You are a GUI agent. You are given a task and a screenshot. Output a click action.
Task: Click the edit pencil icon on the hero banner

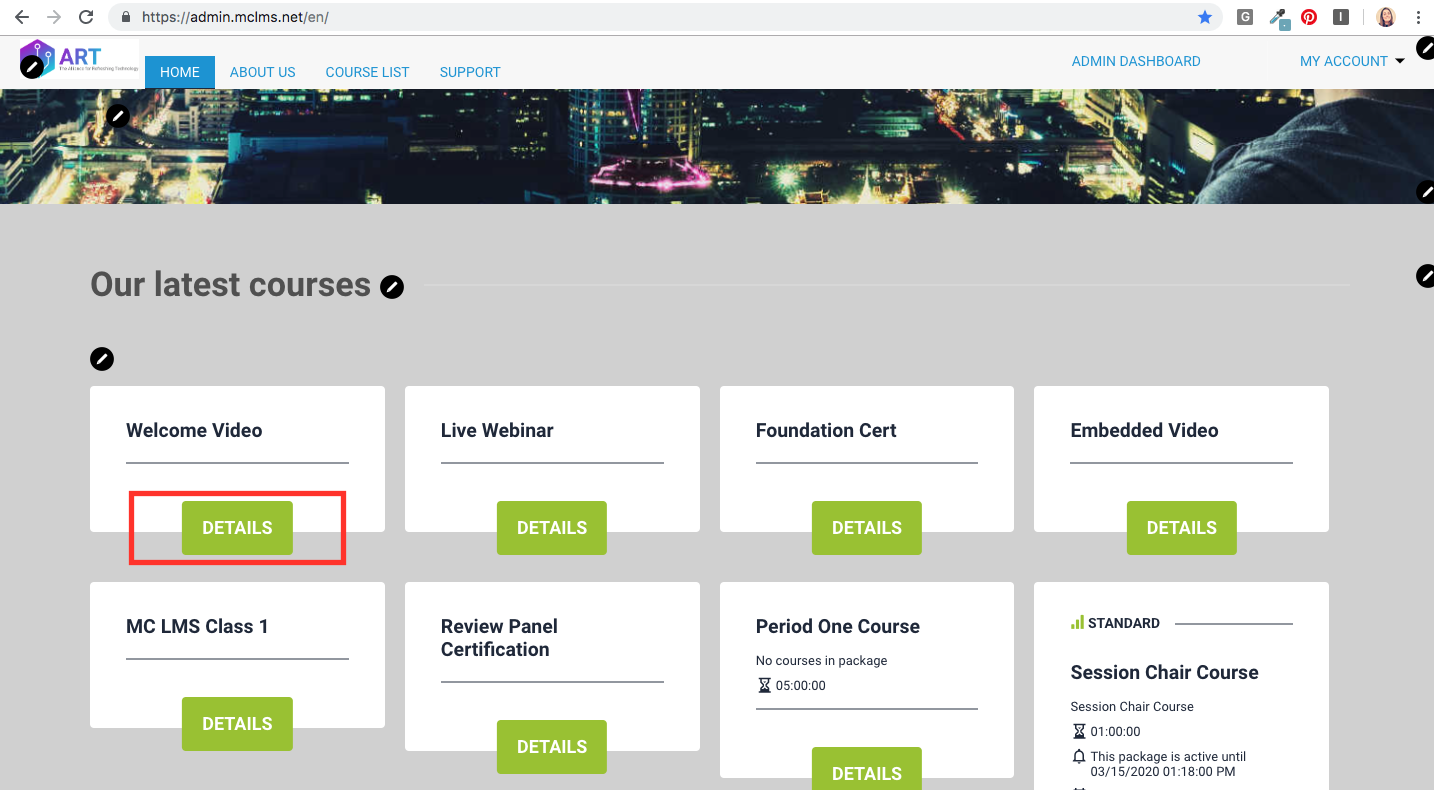117,115
